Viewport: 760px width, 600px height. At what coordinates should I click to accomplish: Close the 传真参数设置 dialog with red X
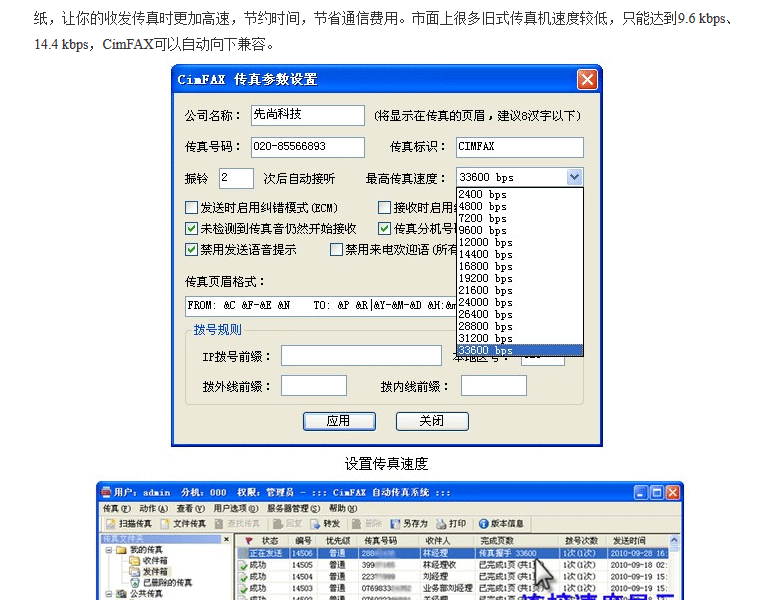pos(587,79)
